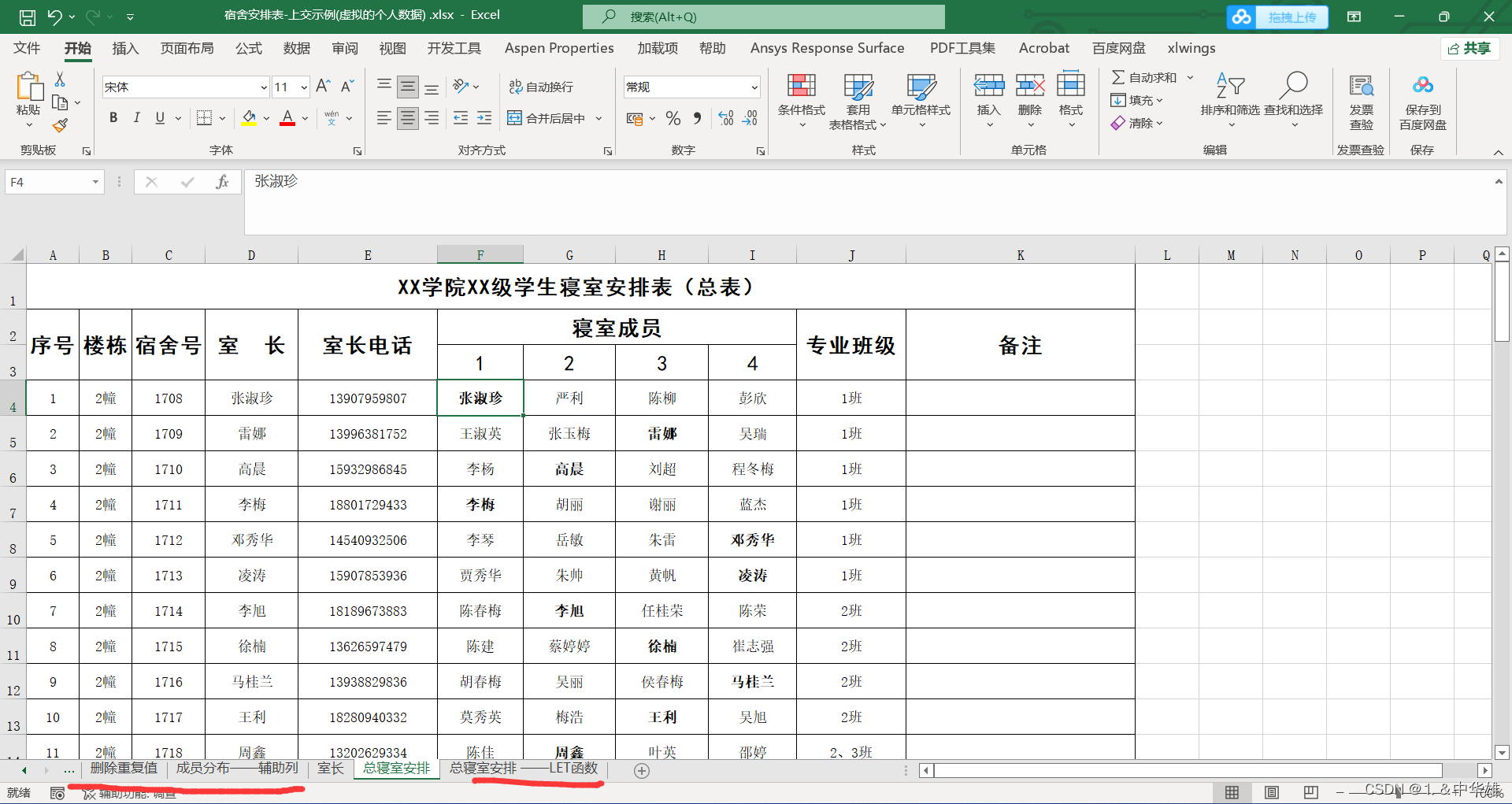Switch to Page Layout view icon
The image size is (1512, 804).
click(x=1272, y=792)
